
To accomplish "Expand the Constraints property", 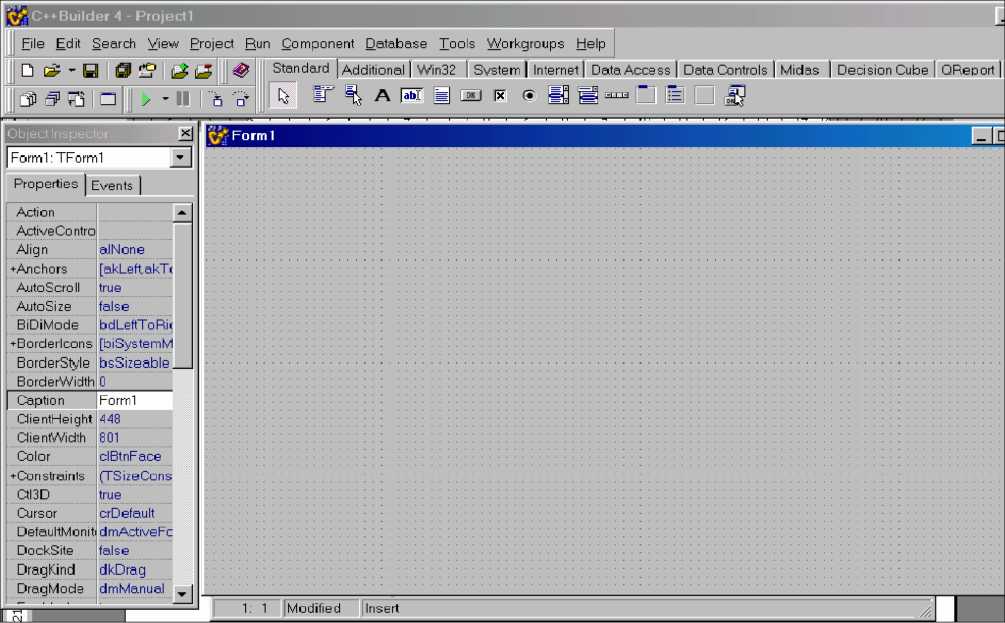I will pos(13,476).
